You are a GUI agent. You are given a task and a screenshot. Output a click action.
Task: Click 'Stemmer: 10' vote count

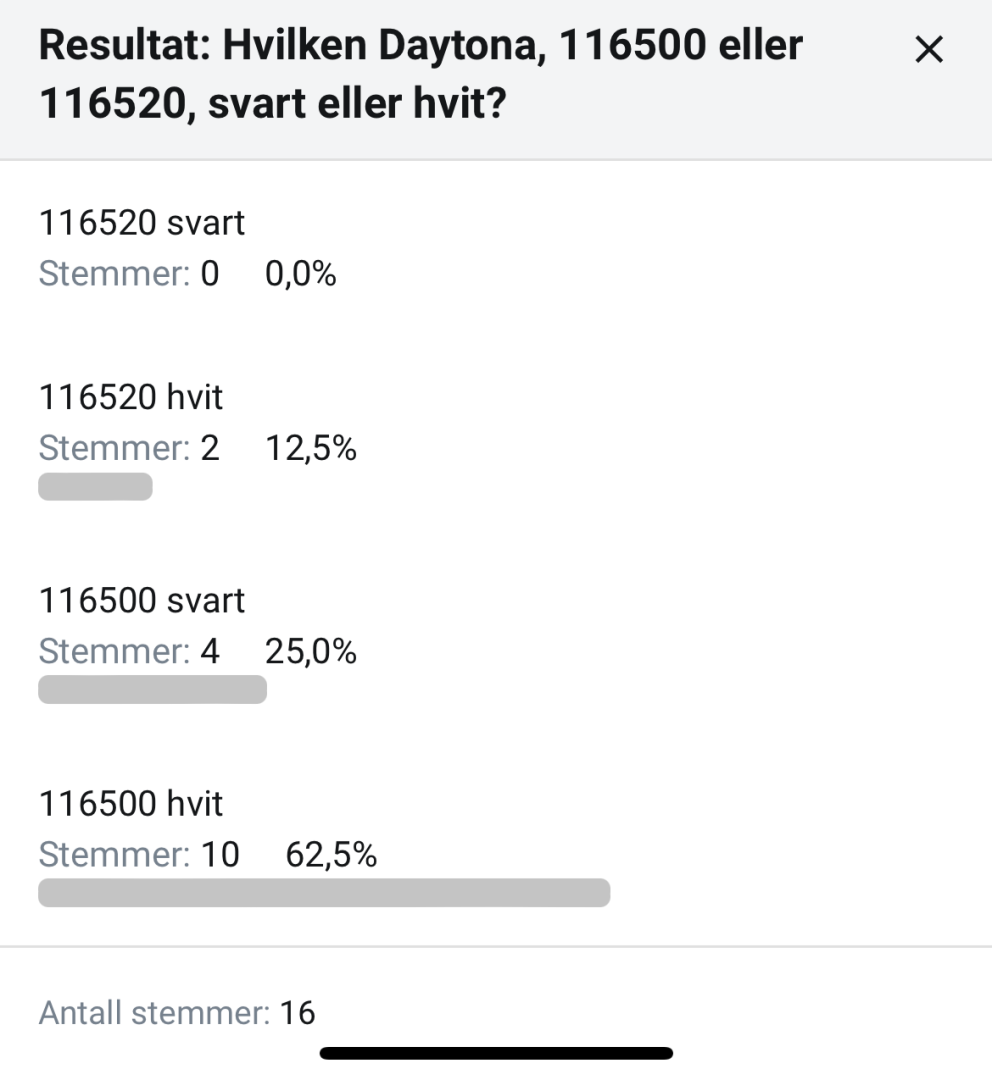click(139, 855)
